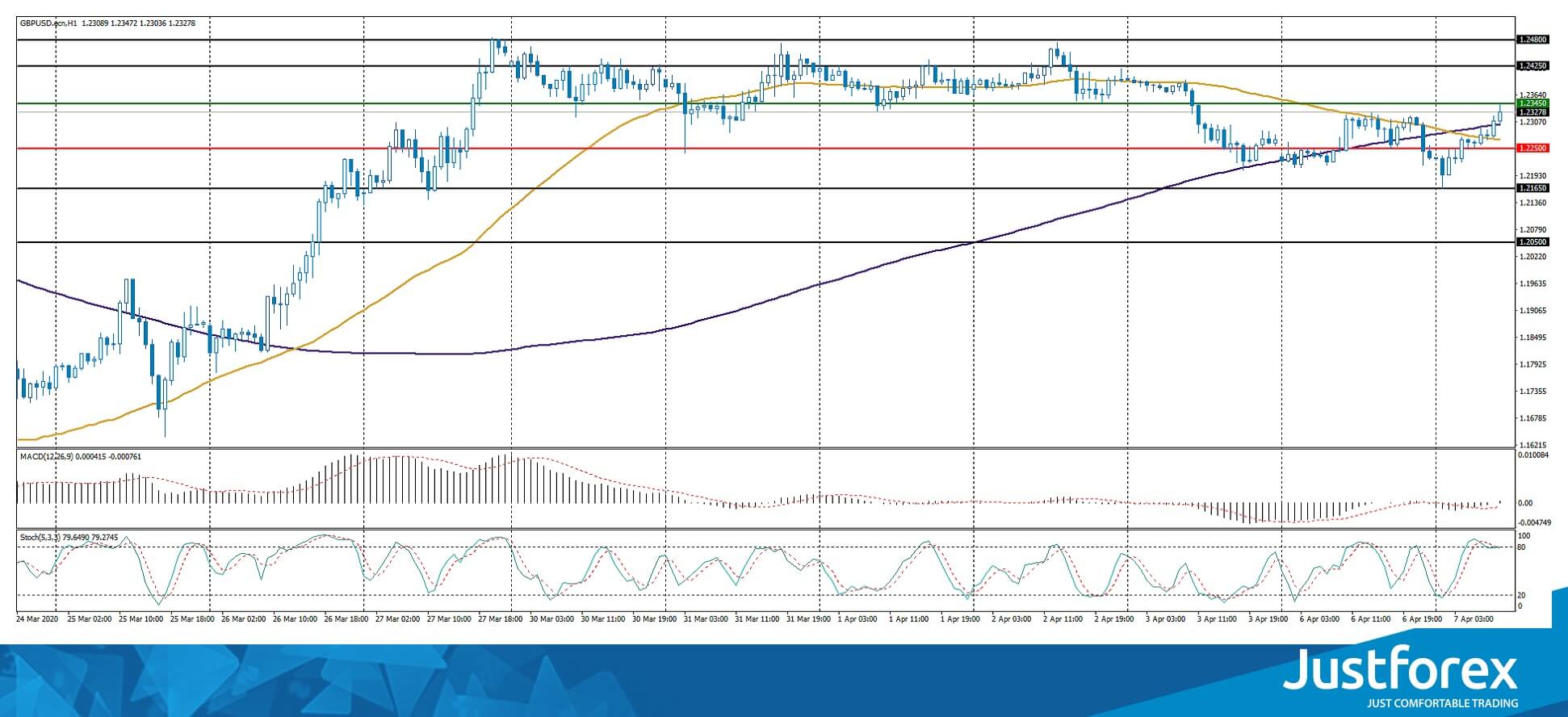Click the Stochastic scale value 20
Image resolution: width=1568 pixels, height=717 pixels.
[1522, 596]
